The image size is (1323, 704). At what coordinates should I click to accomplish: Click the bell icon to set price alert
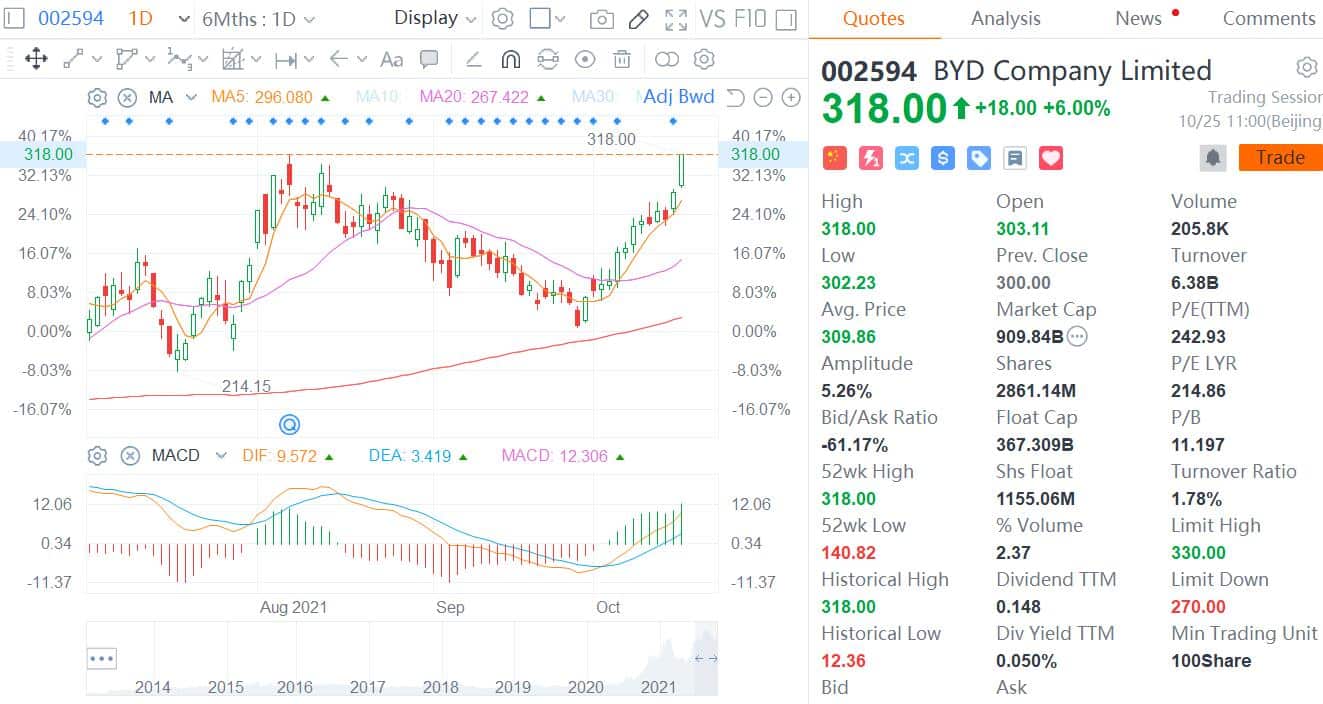coord(1213,157)
